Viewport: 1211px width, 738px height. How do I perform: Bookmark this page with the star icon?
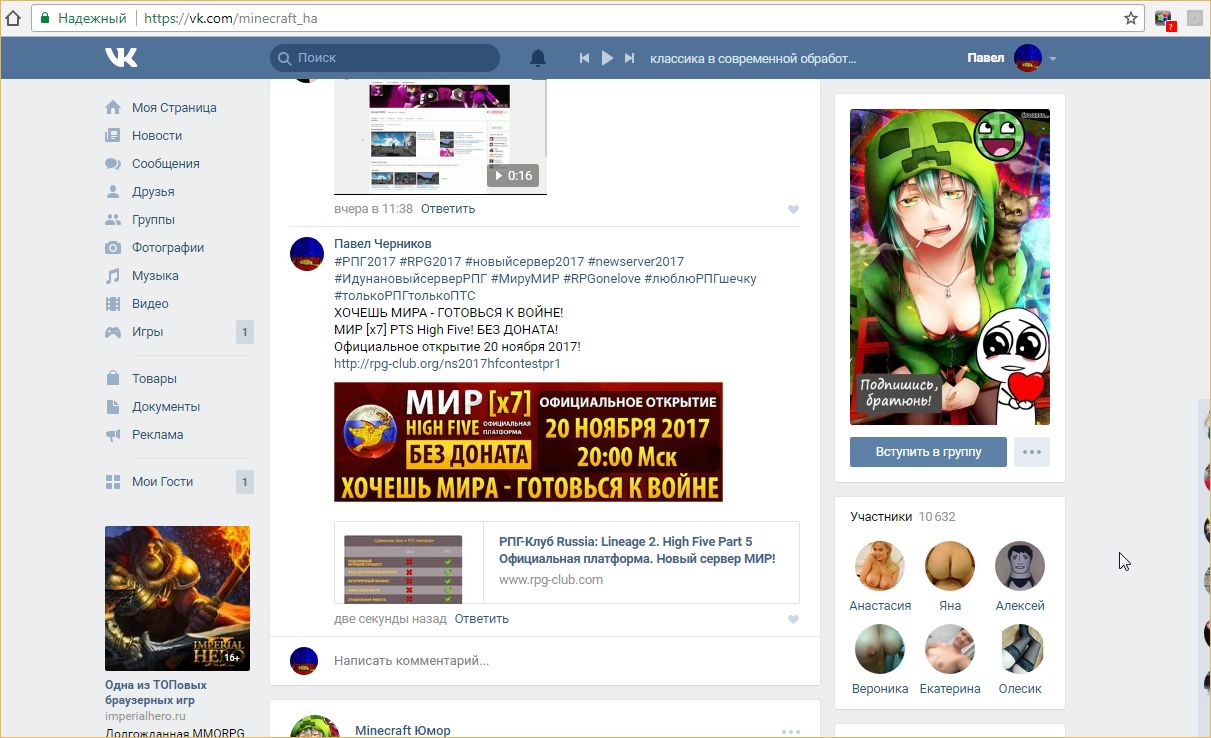[x=1131, y=18]
